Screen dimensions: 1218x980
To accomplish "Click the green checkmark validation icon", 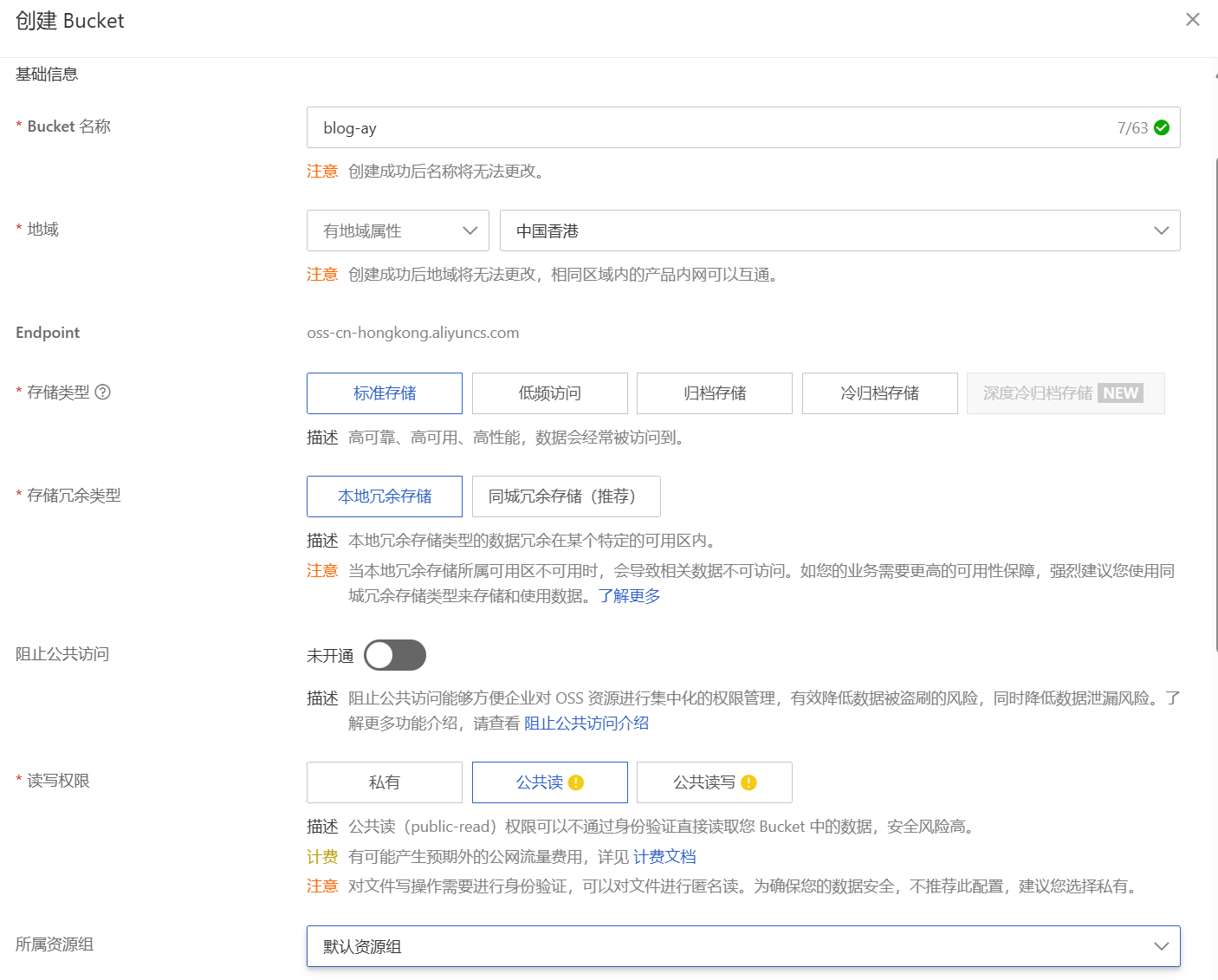I will pos(1162,127).
